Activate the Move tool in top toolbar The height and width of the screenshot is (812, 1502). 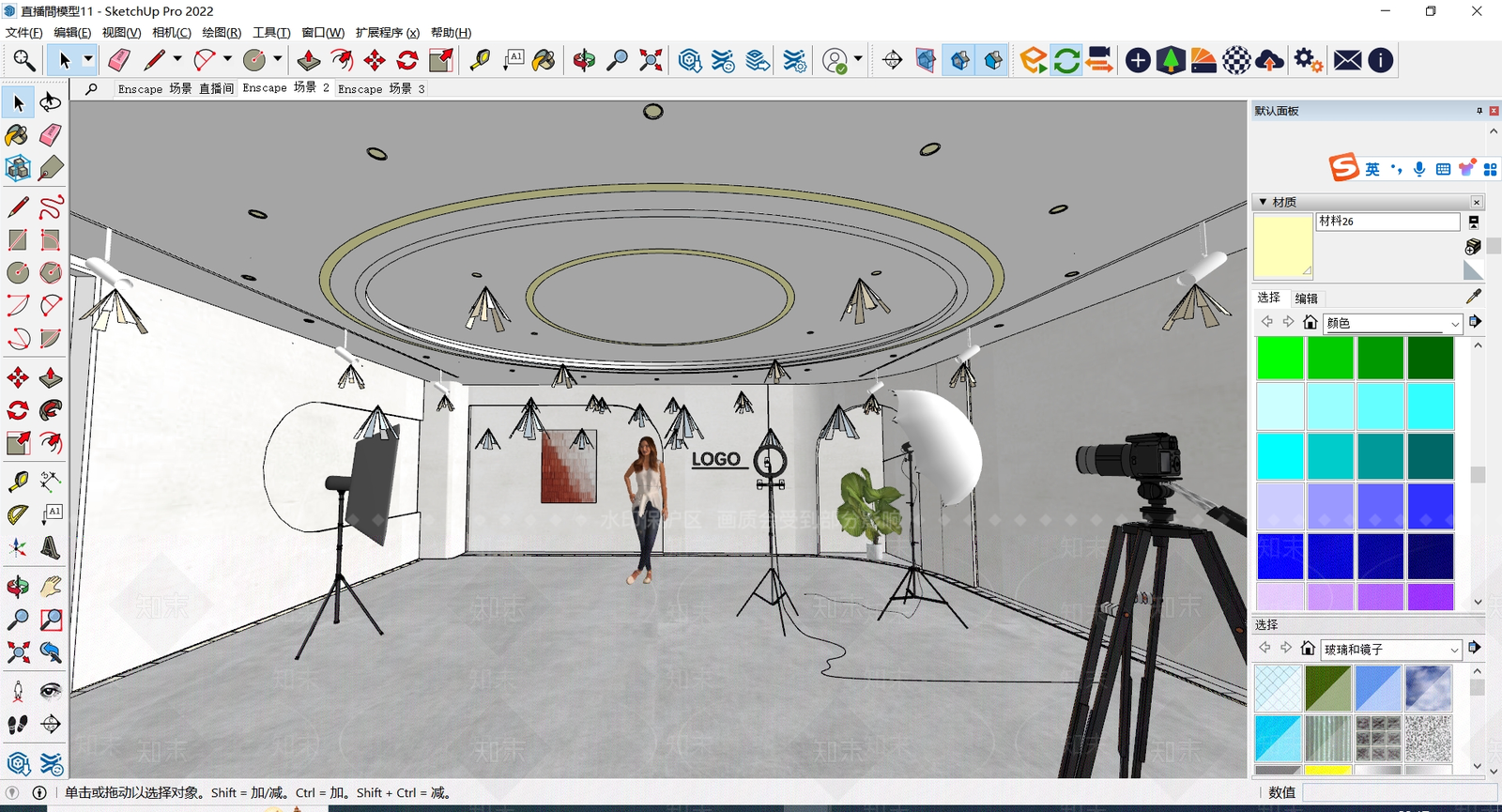pyautogui.click(x=375, y=60)
